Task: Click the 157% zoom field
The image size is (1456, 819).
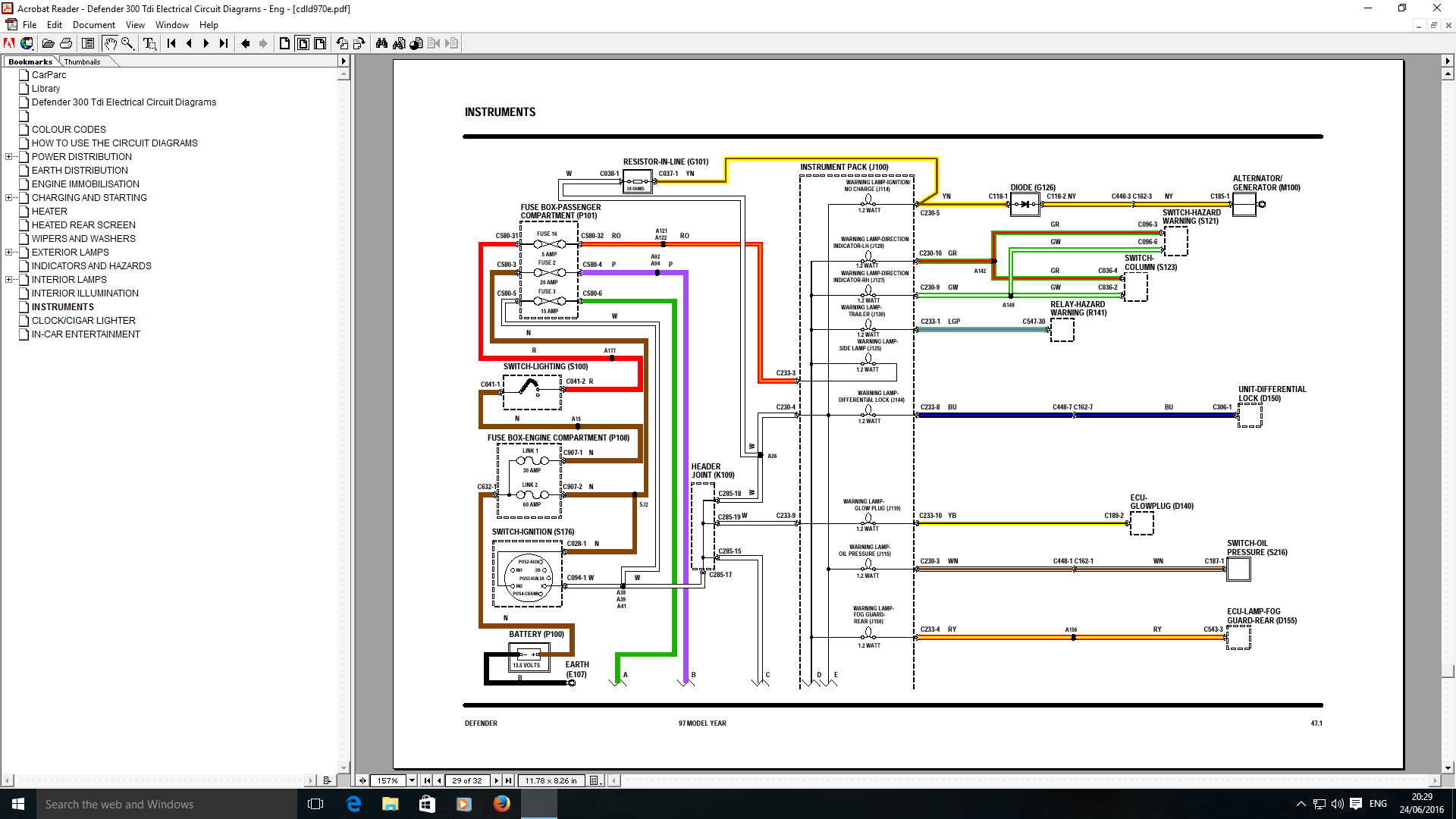Action: 388,780
